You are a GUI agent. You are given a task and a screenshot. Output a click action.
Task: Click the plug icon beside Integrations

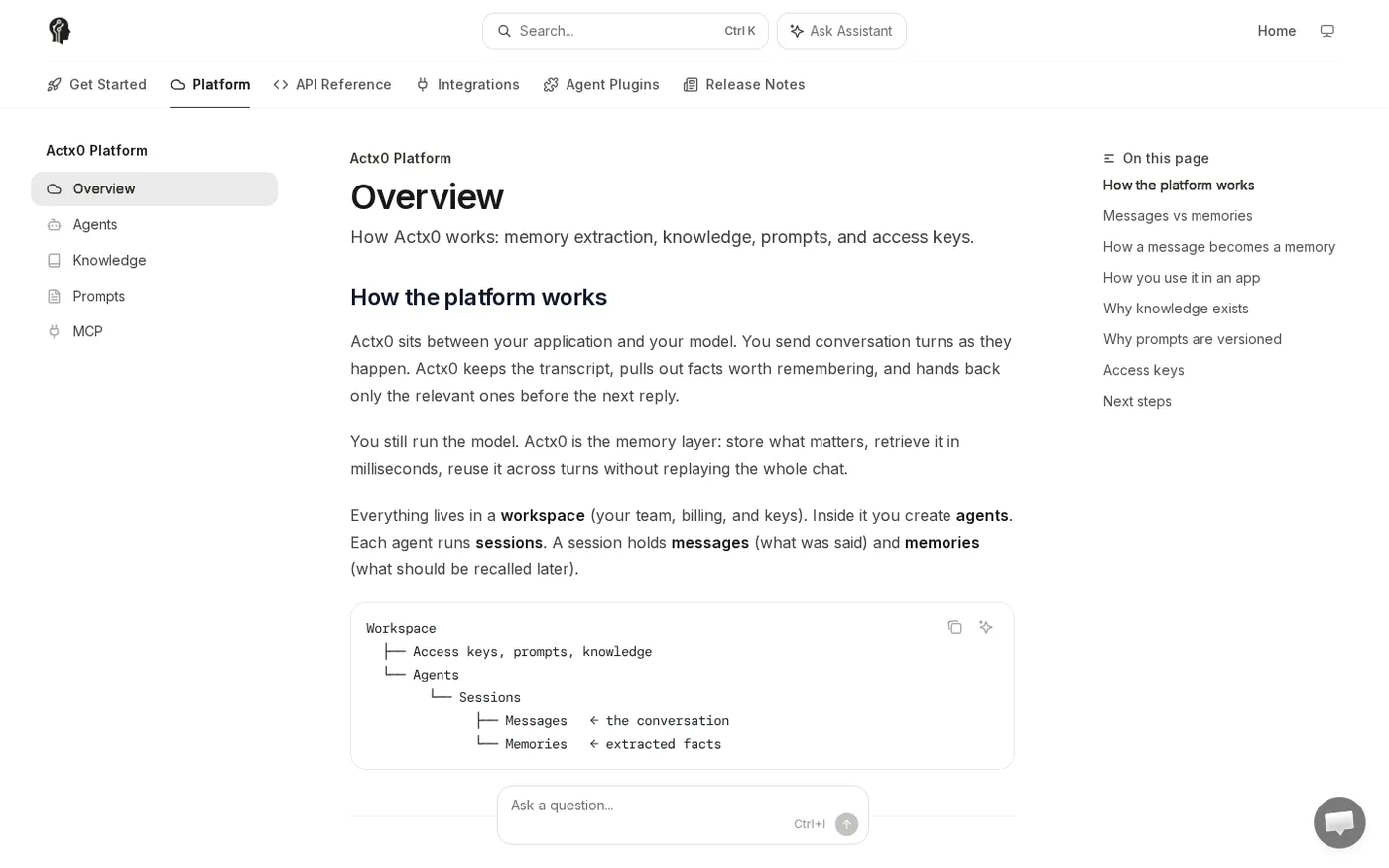coord(423,85)
